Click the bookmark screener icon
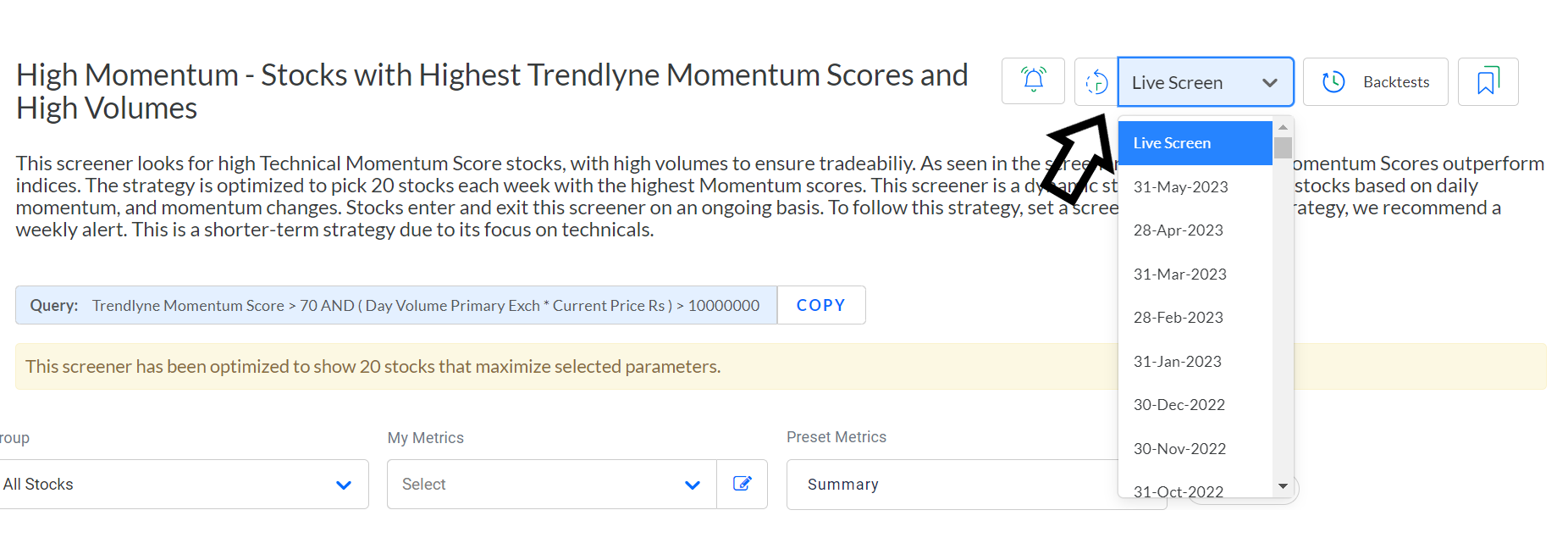1568x549 pixels. (1488, 82)
